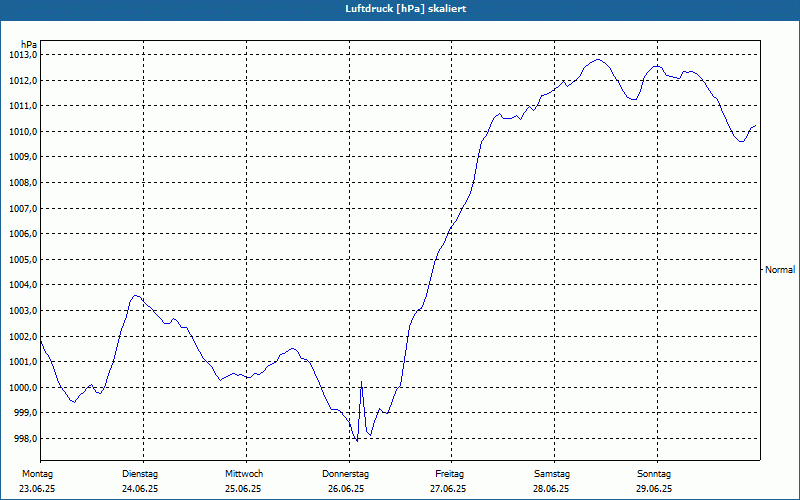Click the 'Dienstag' day label
800x500 pixels.
pos(140,474)
